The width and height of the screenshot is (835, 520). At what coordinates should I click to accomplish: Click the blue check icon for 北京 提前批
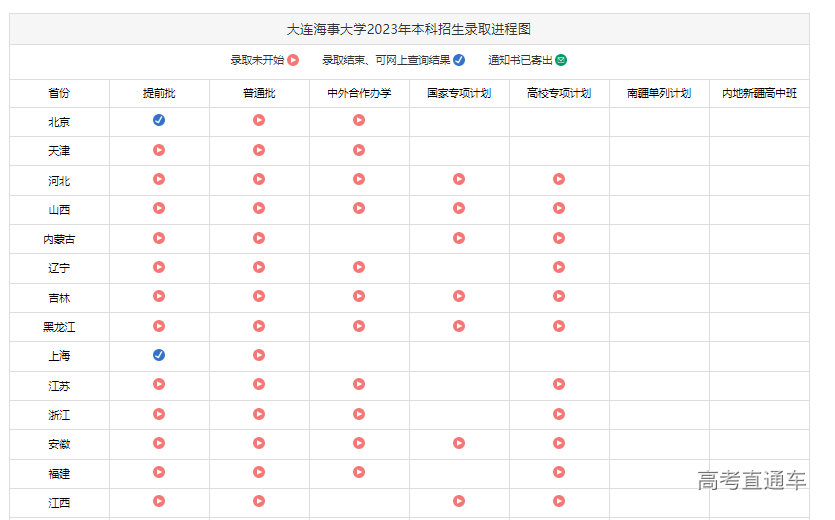[159, 120]
